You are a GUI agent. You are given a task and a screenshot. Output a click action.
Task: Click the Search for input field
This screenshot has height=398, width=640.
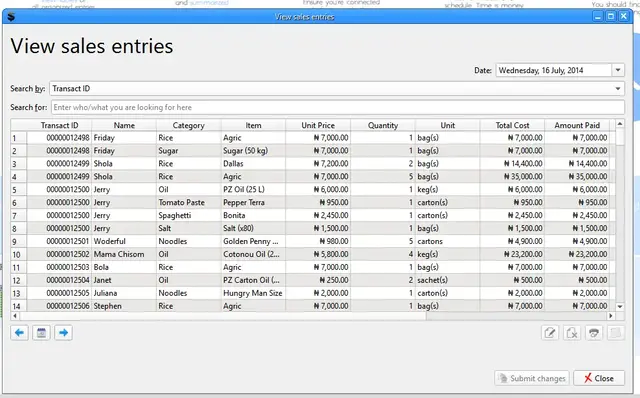[x=338, y=107]
